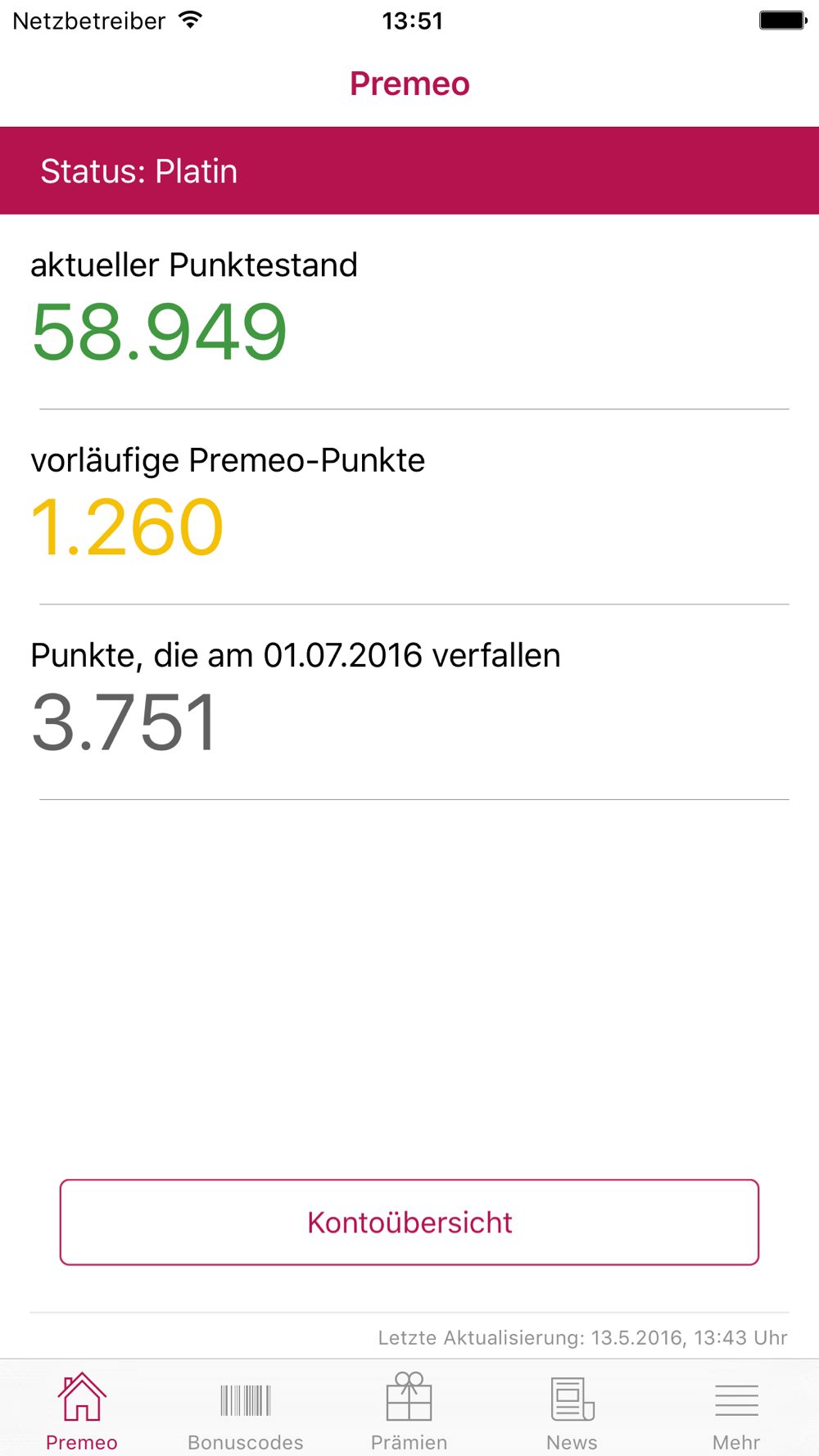Tap the green 58.949 point balance
Screen dimensions: 819x1456
[x=159, y=332]
